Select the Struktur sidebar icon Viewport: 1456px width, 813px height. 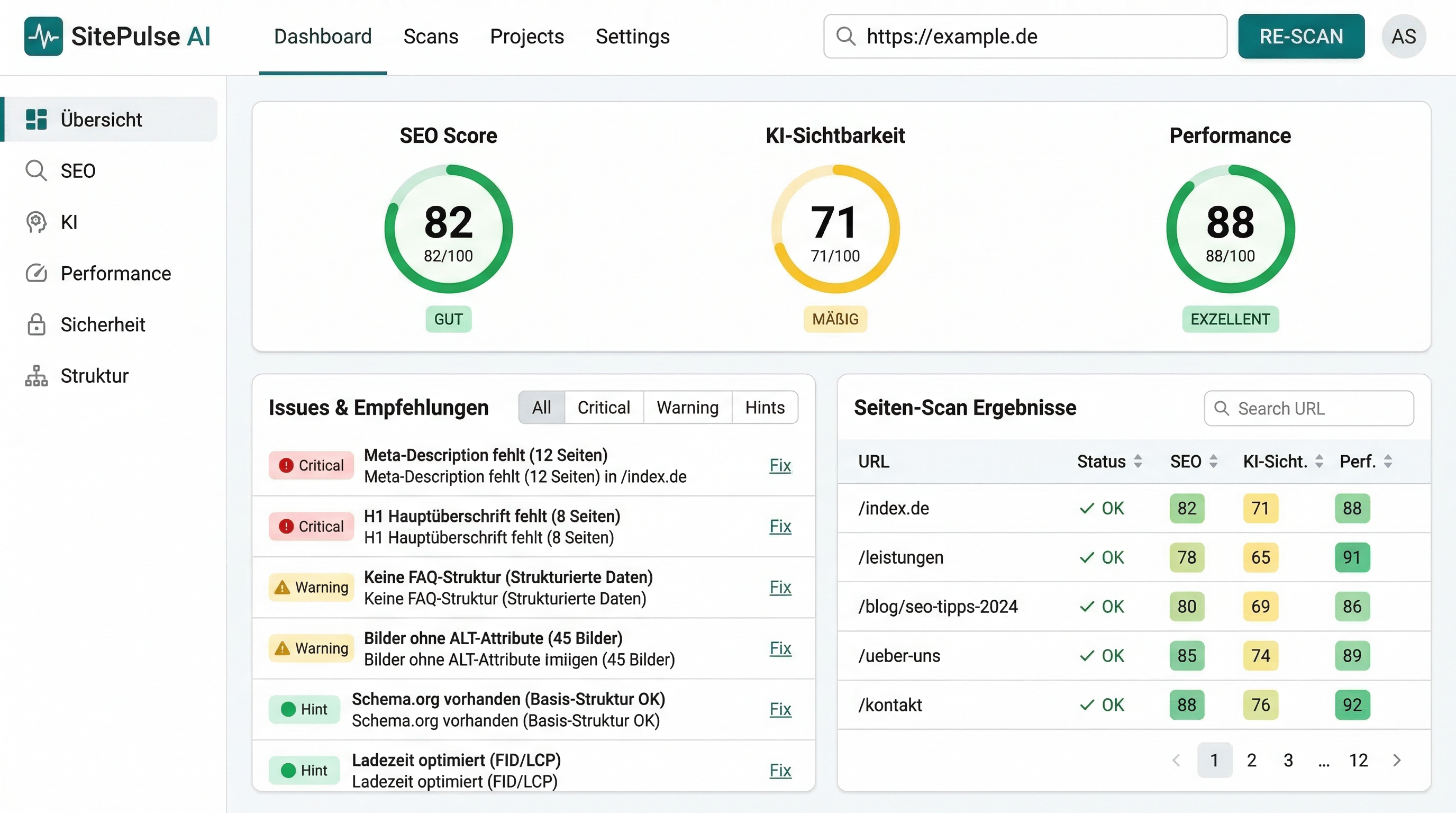(x=36, y=375)
